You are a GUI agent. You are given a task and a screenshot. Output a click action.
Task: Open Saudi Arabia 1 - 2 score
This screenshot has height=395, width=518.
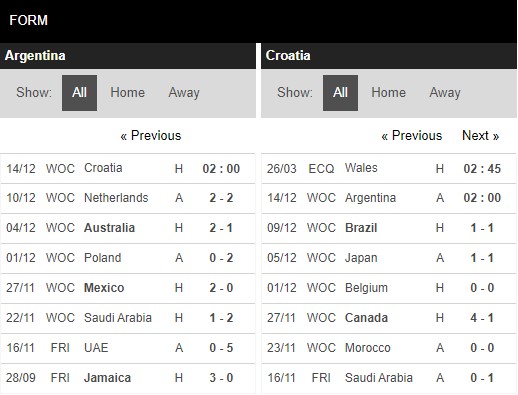(x=221, y=318)
